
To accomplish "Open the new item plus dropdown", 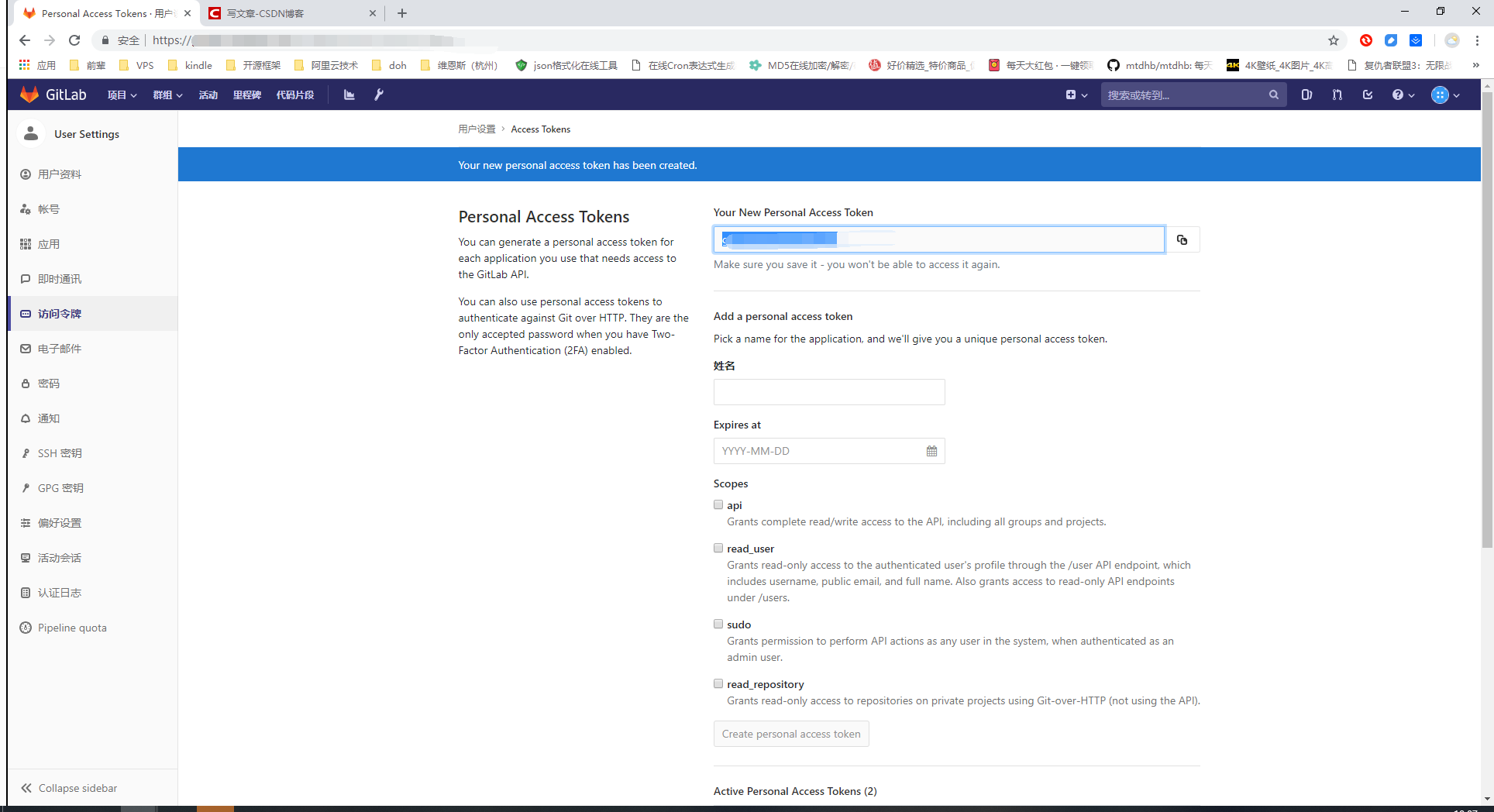I will click(1076, 95).
